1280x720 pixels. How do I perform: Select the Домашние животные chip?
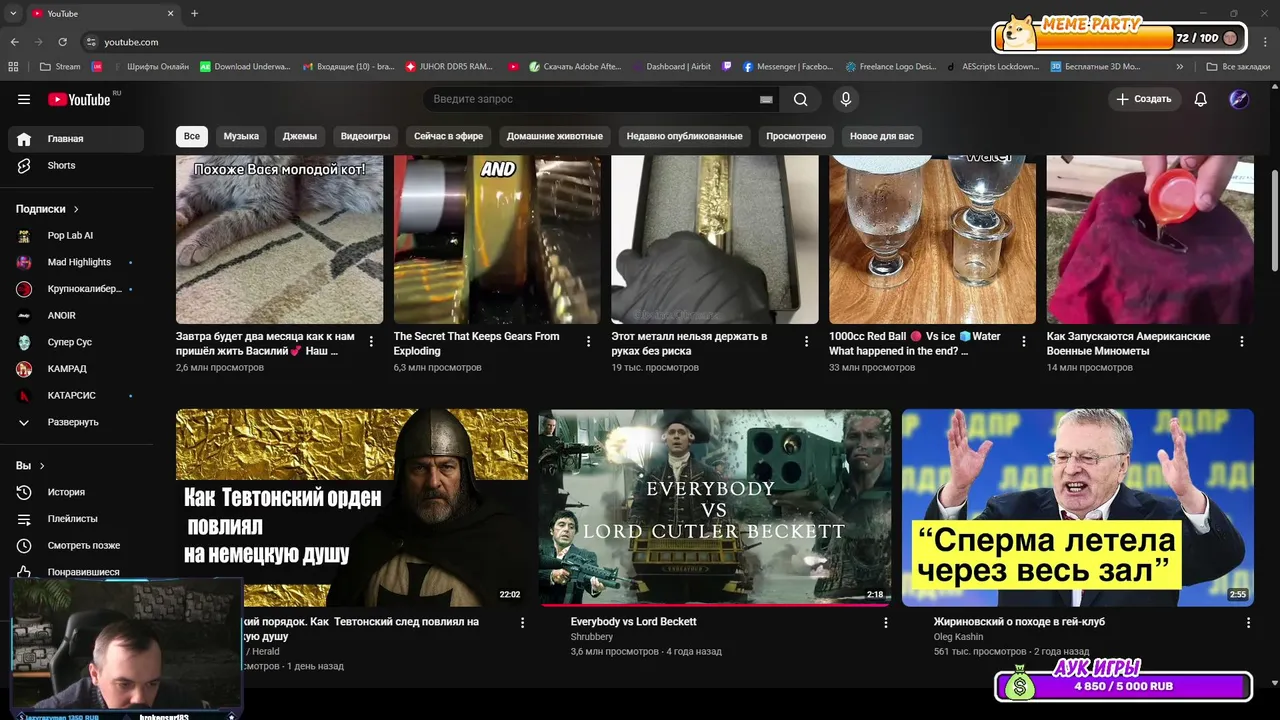[555, 136]
